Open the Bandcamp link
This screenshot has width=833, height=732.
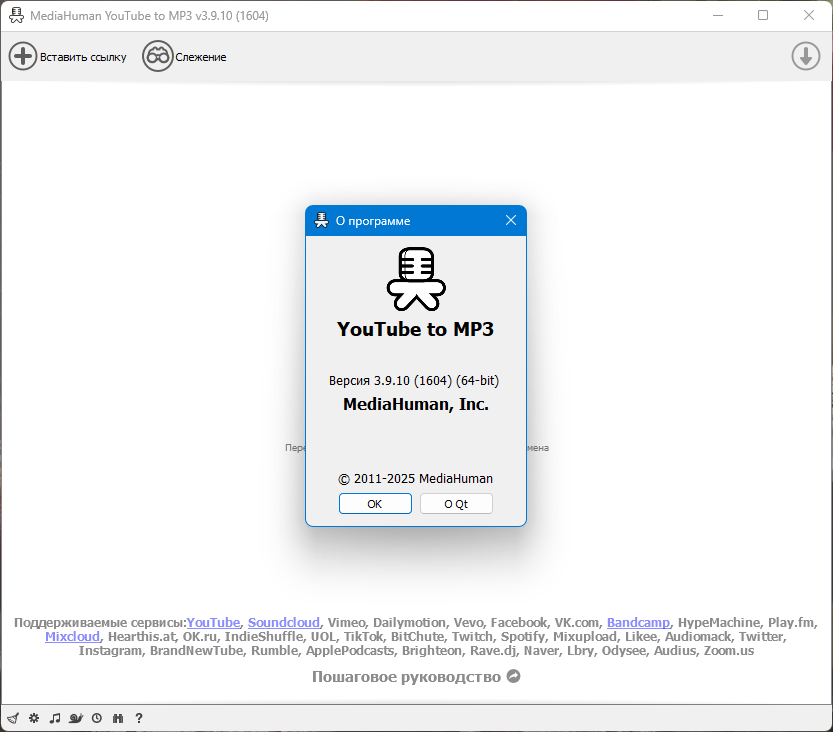point(638,622)
